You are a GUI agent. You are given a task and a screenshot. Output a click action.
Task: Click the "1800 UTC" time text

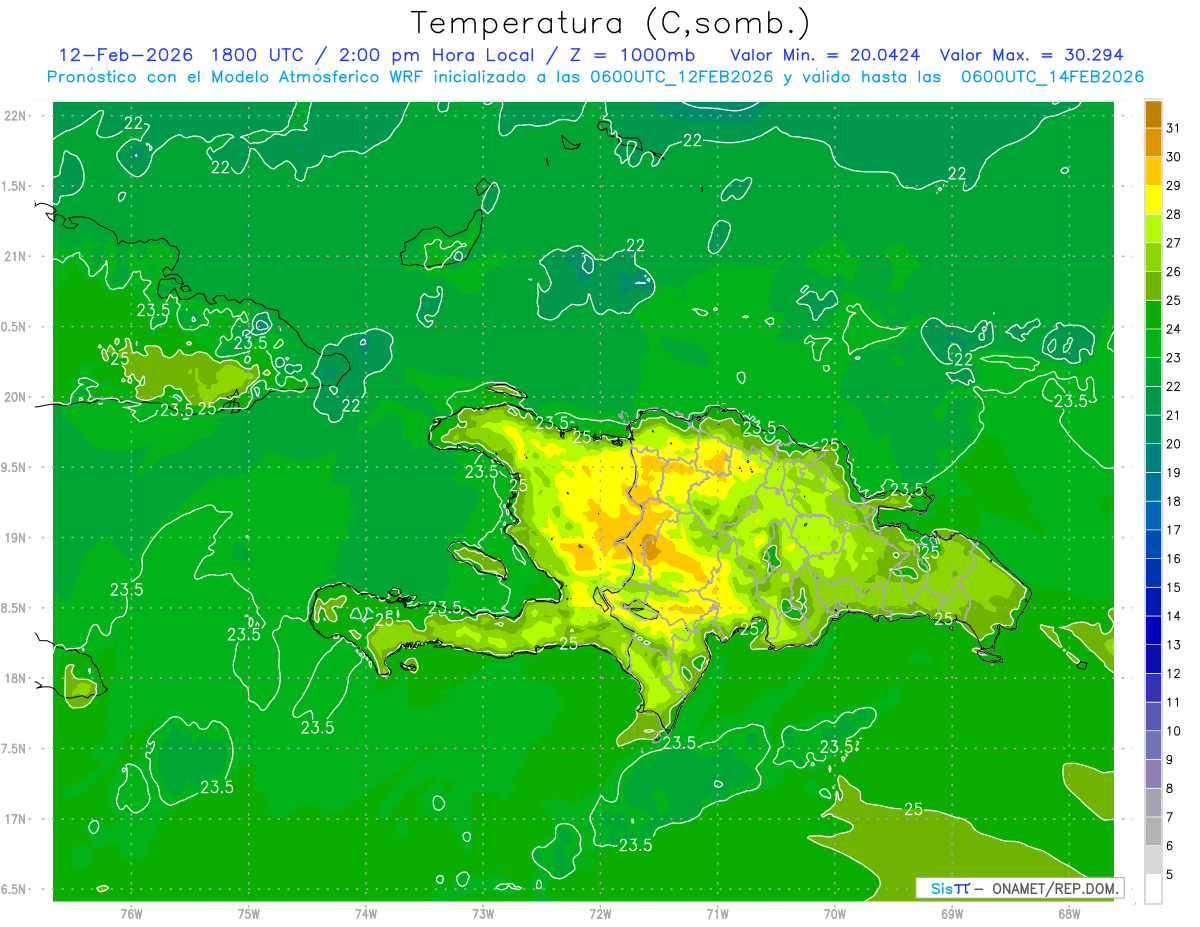click(x=258, y=55)
